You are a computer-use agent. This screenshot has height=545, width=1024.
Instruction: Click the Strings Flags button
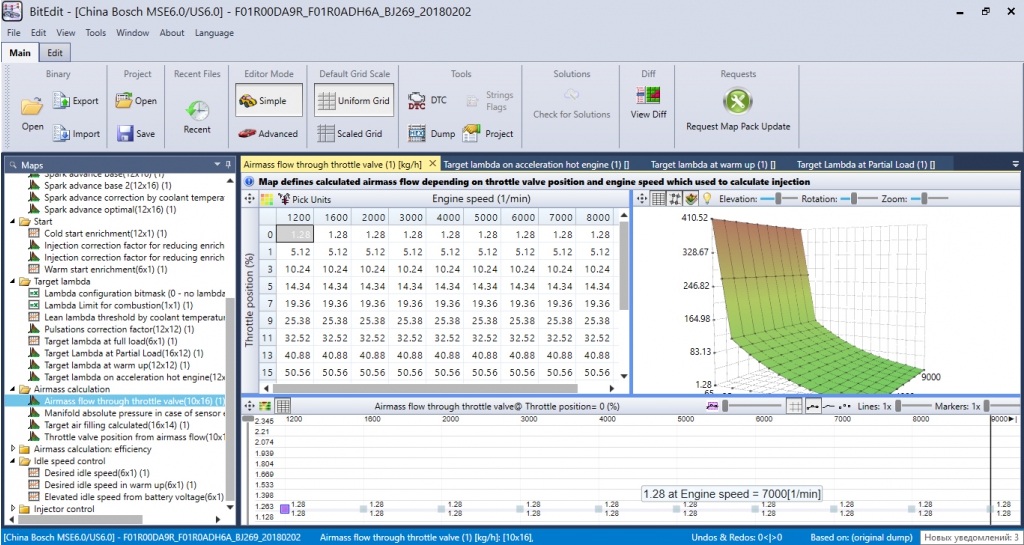click(490, 101)
